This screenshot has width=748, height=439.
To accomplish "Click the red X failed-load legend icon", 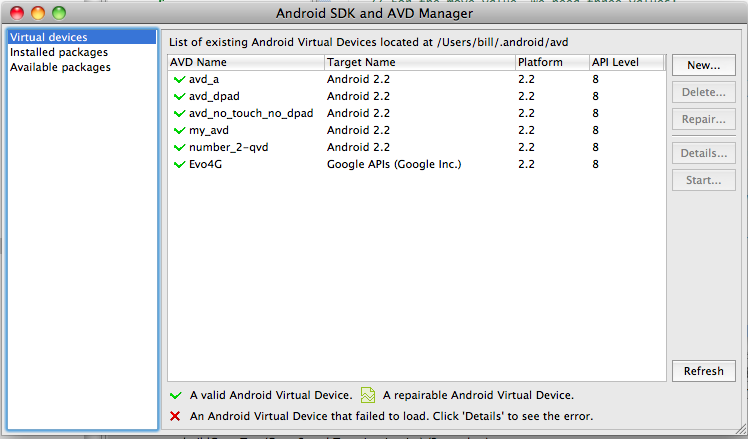I will click(176, 416).
